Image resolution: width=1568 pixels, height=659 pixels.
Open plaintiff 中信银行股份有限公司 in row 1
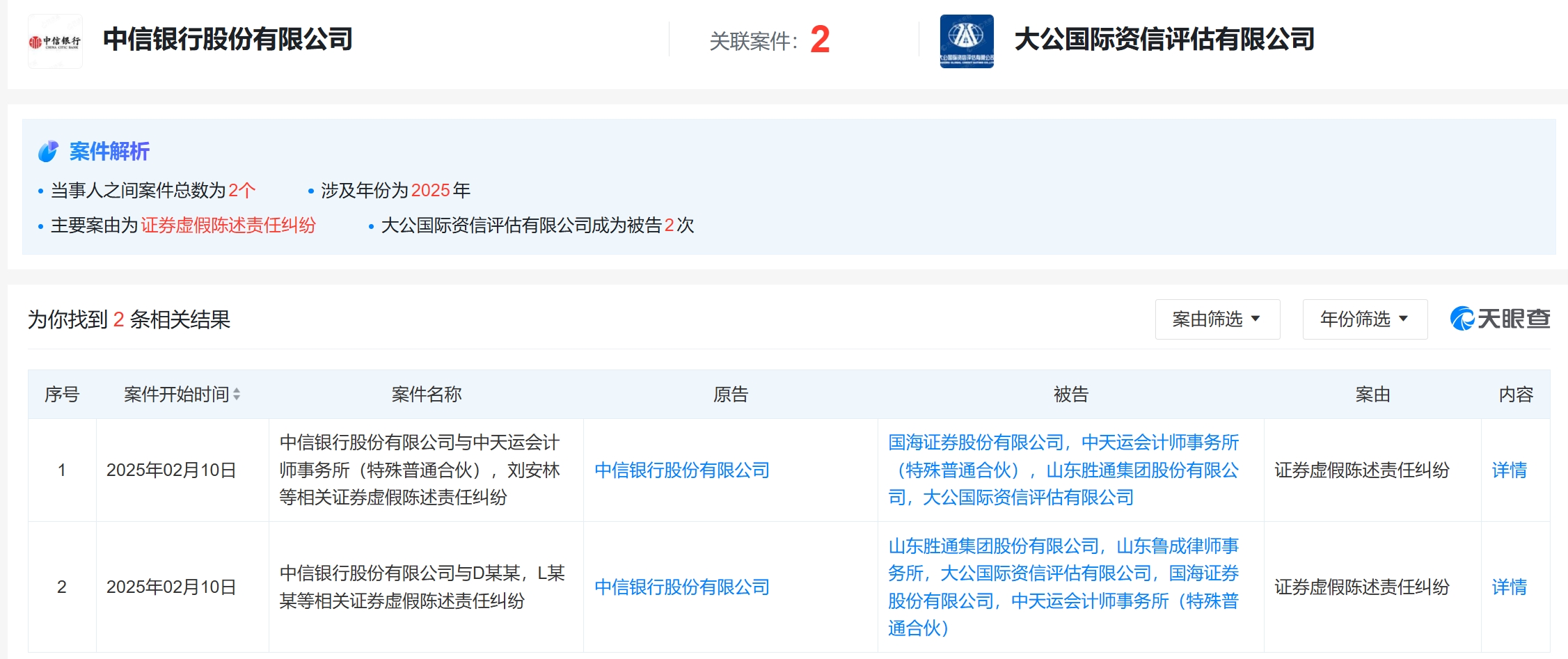pos(682,470)
